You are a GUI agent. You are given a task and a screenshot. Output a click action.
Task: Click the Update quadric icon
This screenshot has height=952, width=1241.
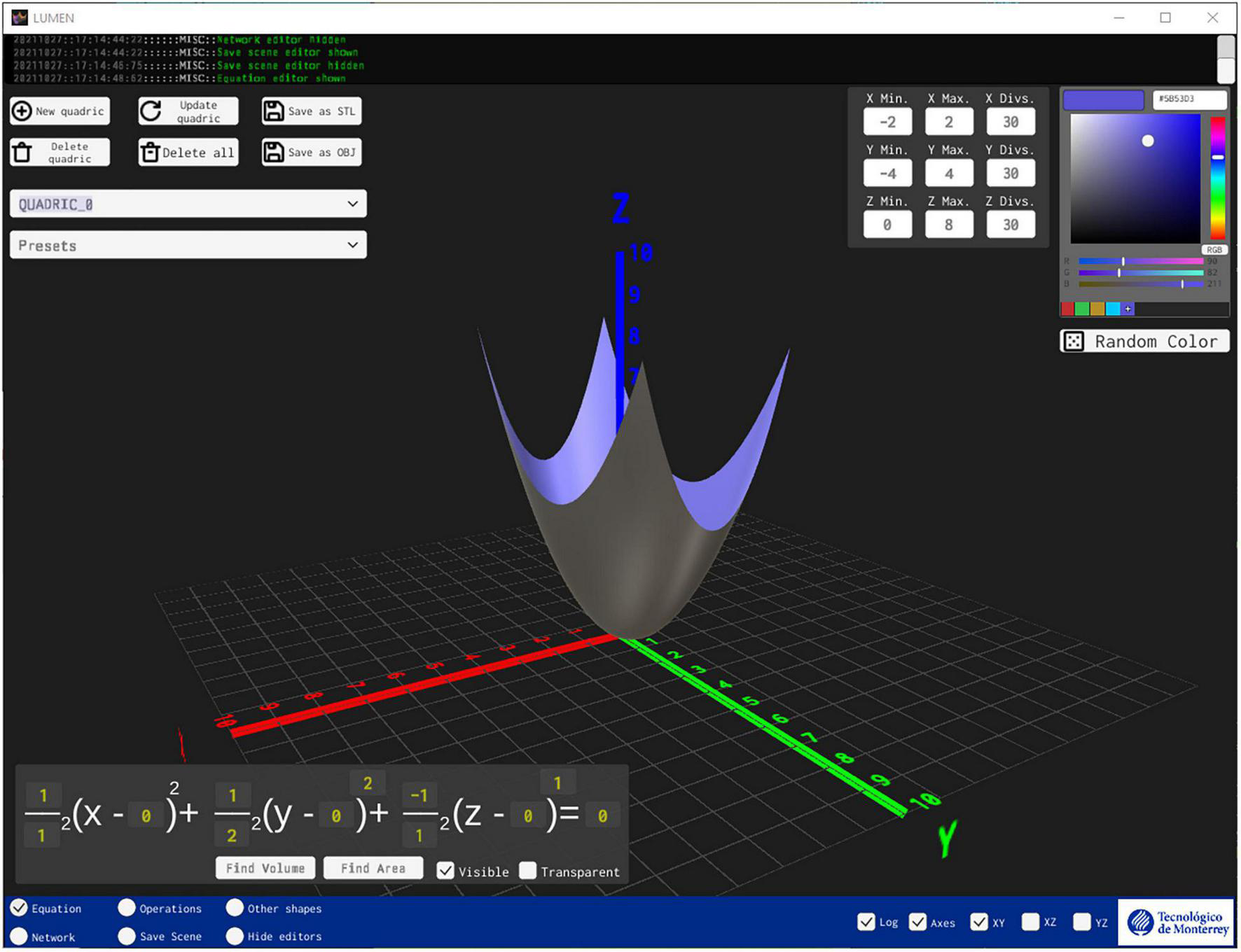[x=151, y=111]
